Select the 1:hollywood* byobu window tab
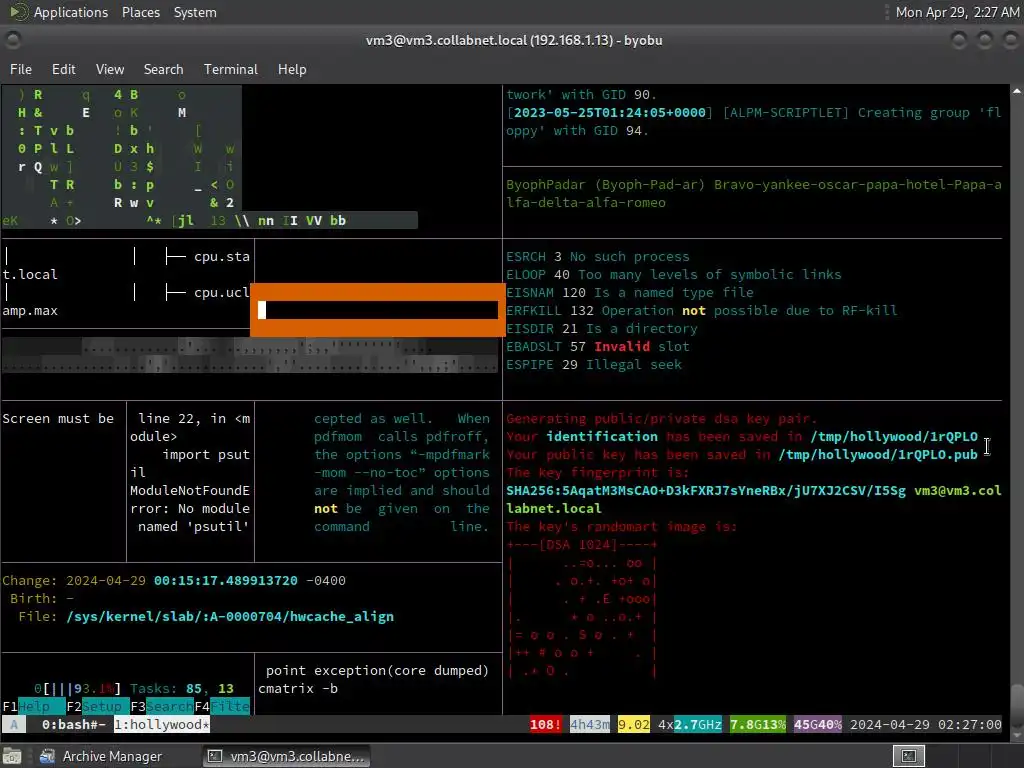 162,724
